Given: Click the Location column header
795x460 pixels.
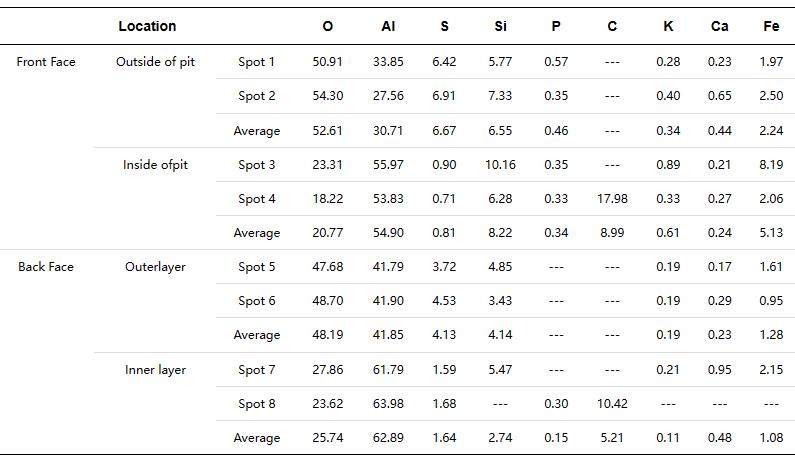Looking at the screenshot, I should [x=147, y=26].
